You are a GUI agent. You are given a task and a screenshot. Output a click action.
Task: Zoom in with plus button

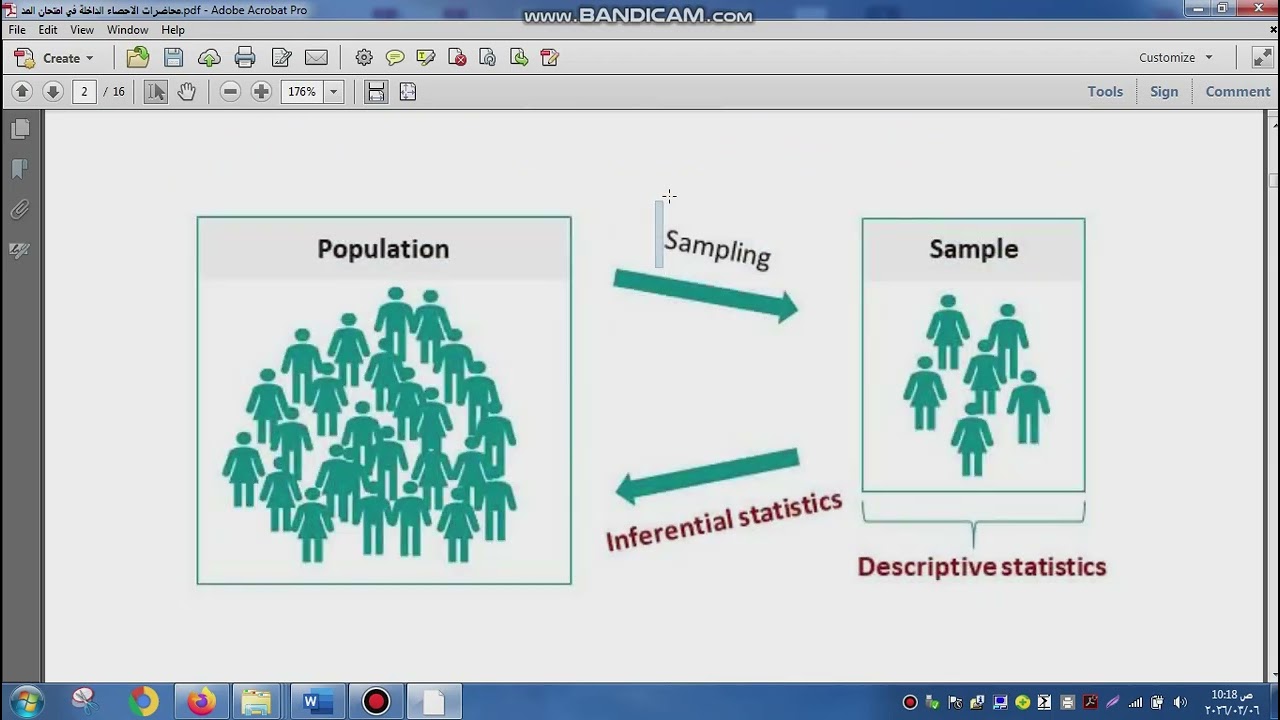(x=261, y=91)
